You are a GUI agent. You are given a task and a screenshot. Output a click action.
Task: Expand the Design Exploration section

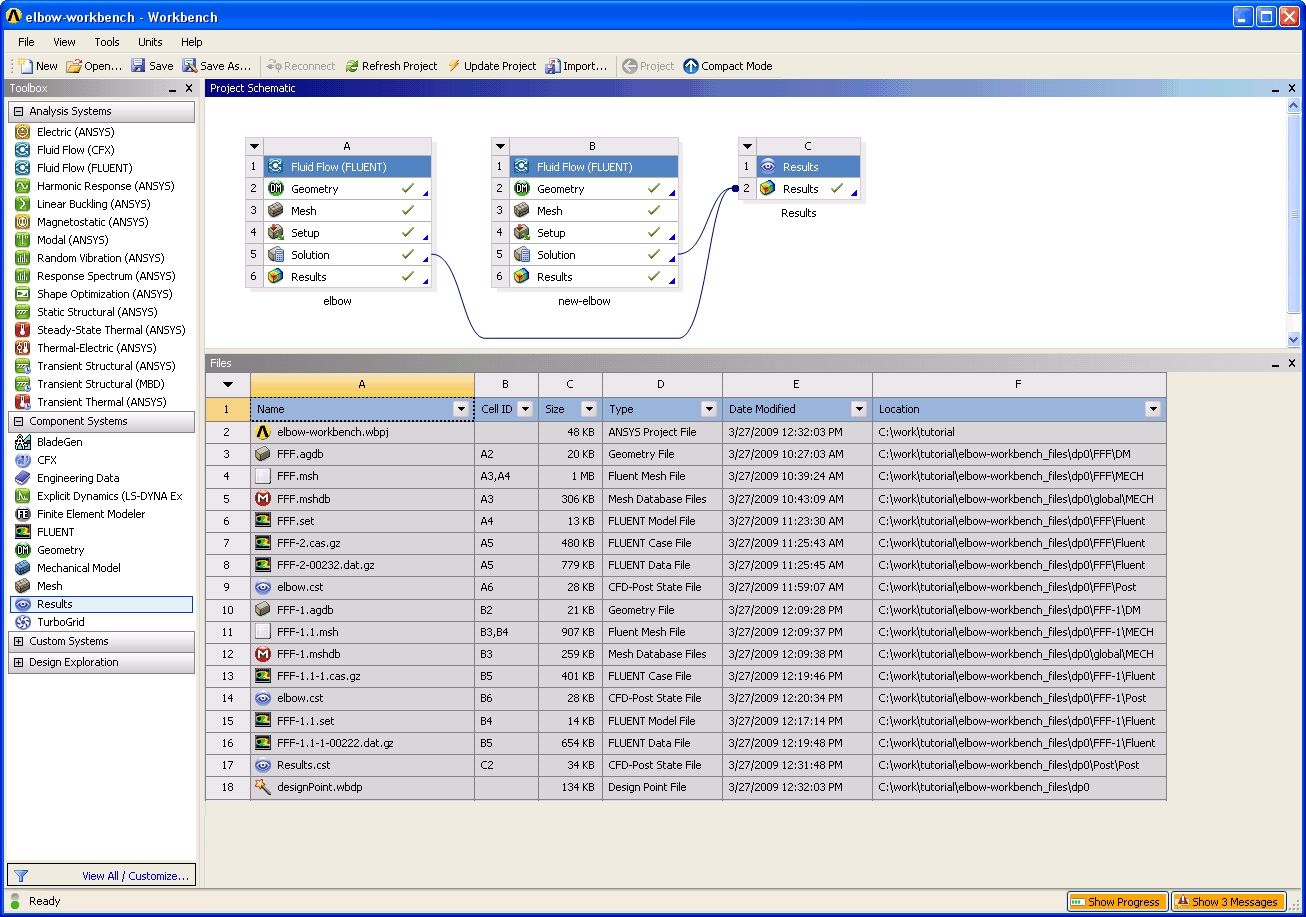click(19, 662)
